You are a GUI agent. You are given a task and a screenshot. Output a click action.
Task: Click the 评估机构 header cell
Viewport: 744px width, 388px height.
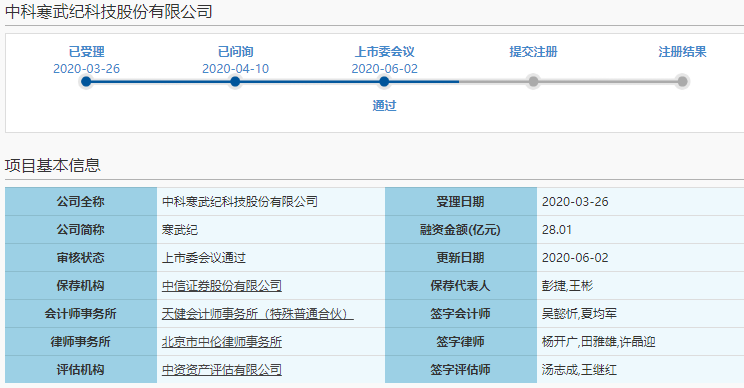point(81,370)
